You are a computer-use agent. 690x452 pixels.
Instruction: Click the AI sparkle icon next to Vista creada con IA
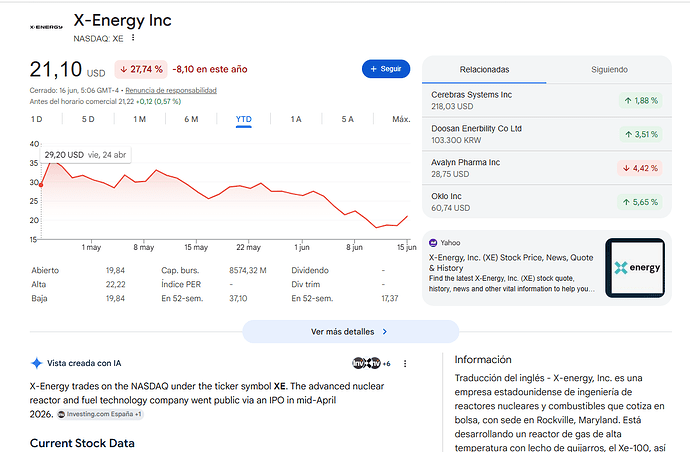(x=37, y=363)
